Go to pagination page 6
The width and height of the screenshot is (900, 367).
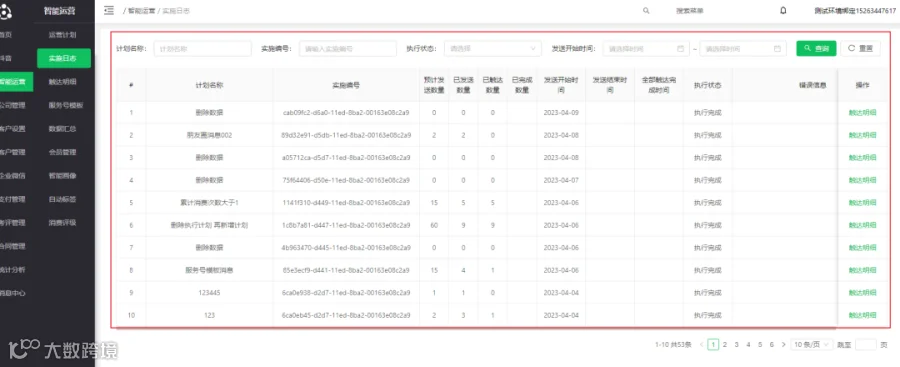(x=771, y=345)
